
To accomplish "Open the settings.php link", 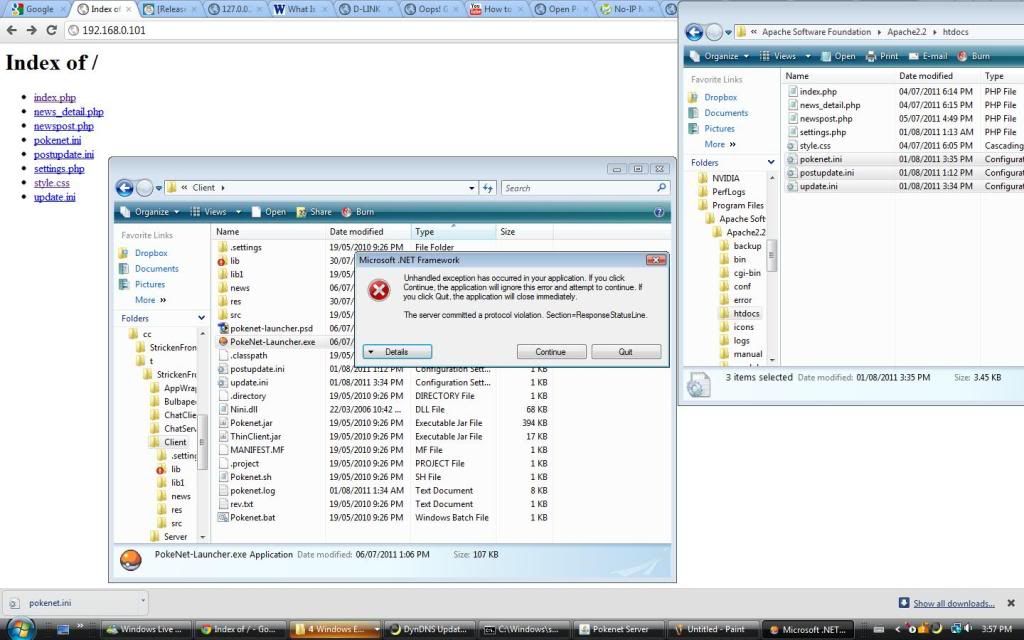I will [58, 169].
